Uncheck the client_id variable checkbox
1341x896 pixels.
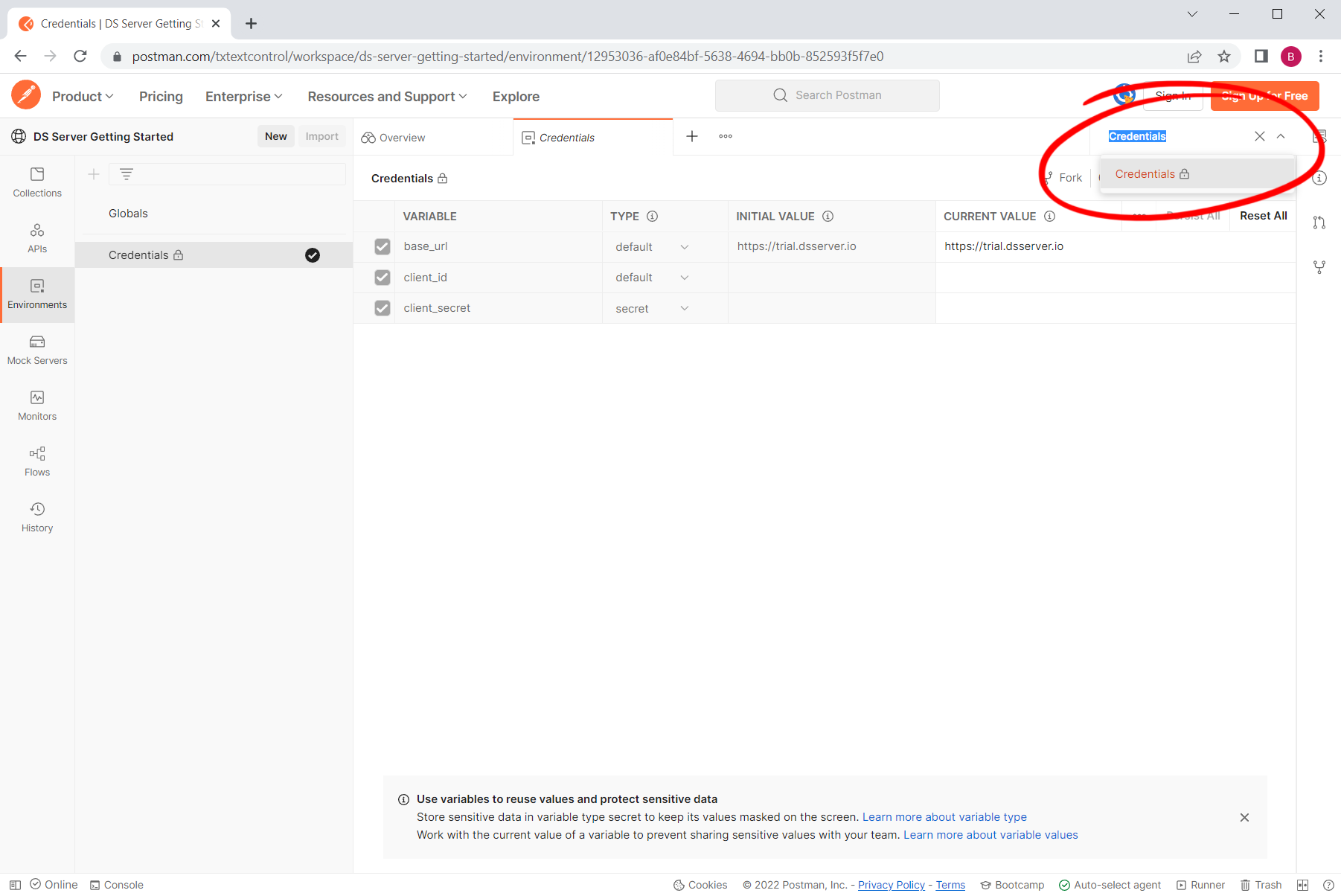click(x=383, y=278)
